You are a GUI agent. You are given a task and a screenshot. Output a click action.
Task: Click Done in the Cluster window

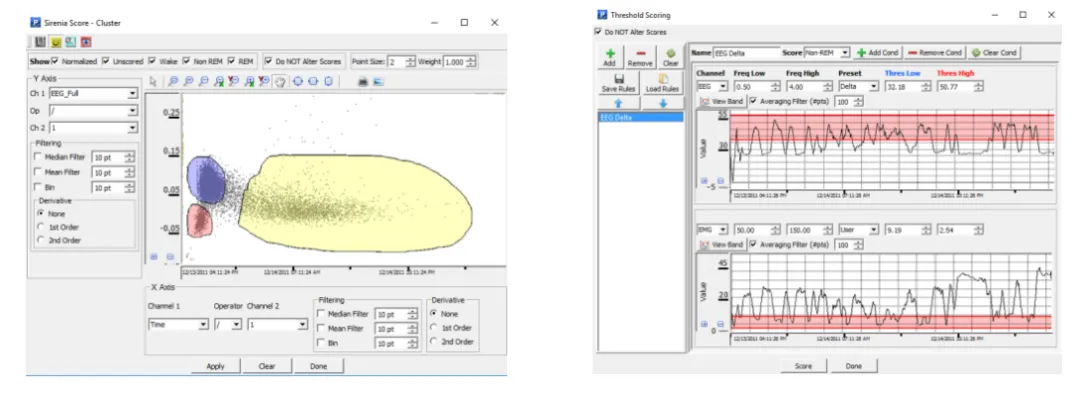[318, 366]
